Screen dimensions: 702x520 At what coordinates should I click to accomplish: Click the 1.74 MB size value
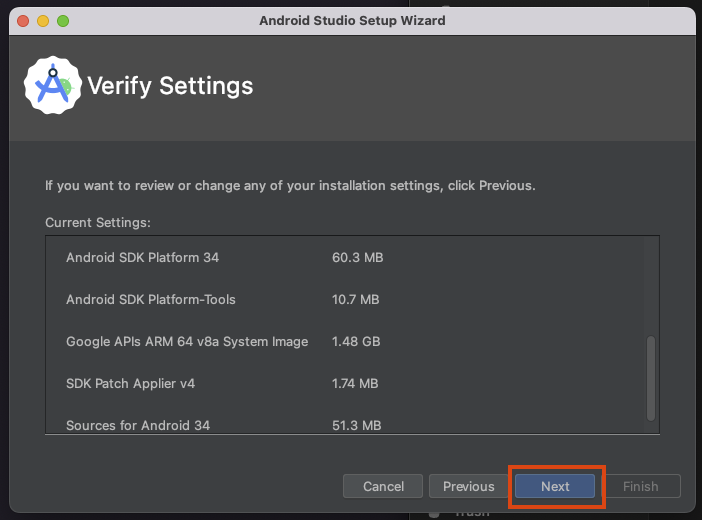pos(355,383)
